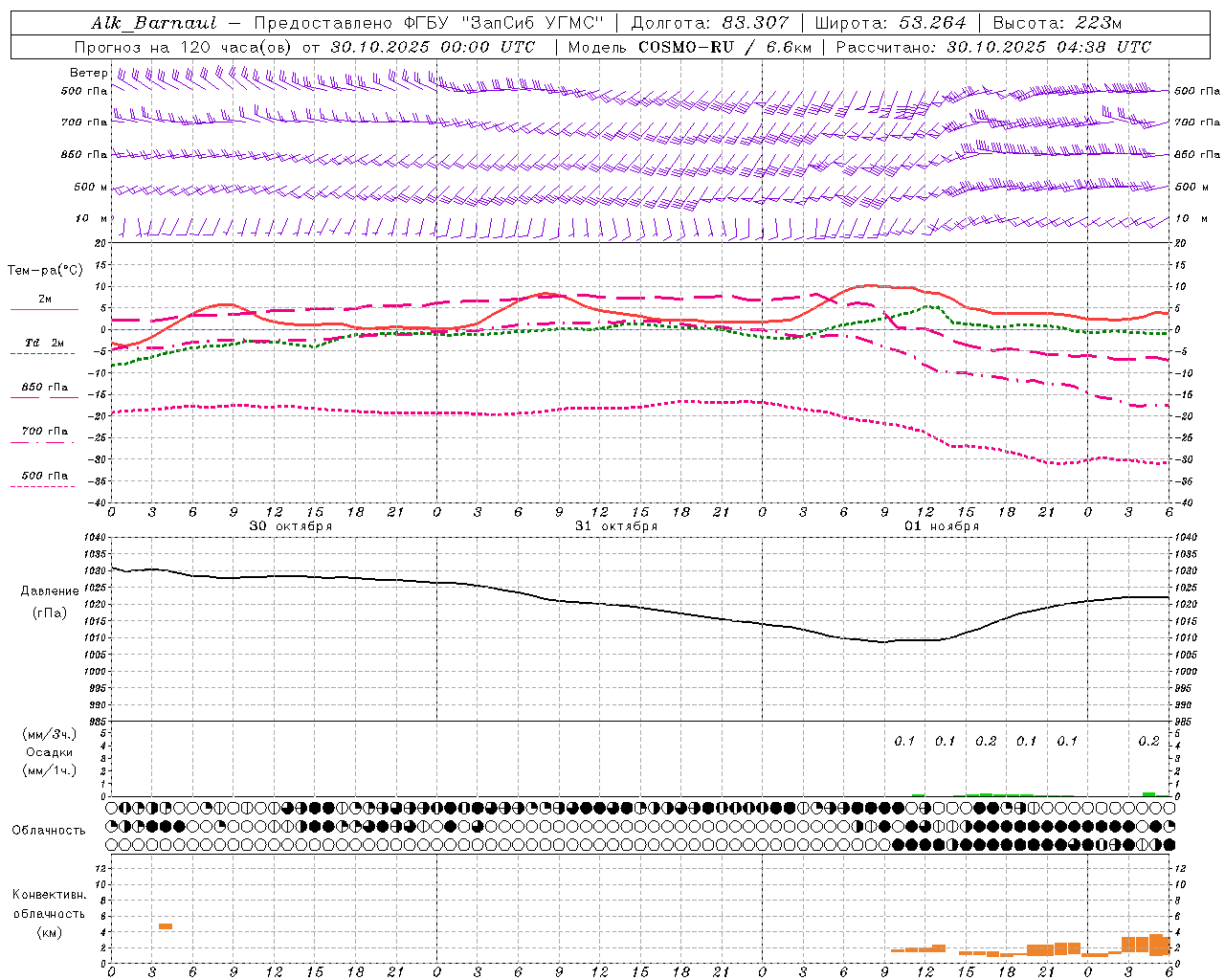Image resolution: width=1225 pixels, height=980 pixels.
Task: Click the rightmost '0.2' precipitation value
Action: tap(1148, 741)
